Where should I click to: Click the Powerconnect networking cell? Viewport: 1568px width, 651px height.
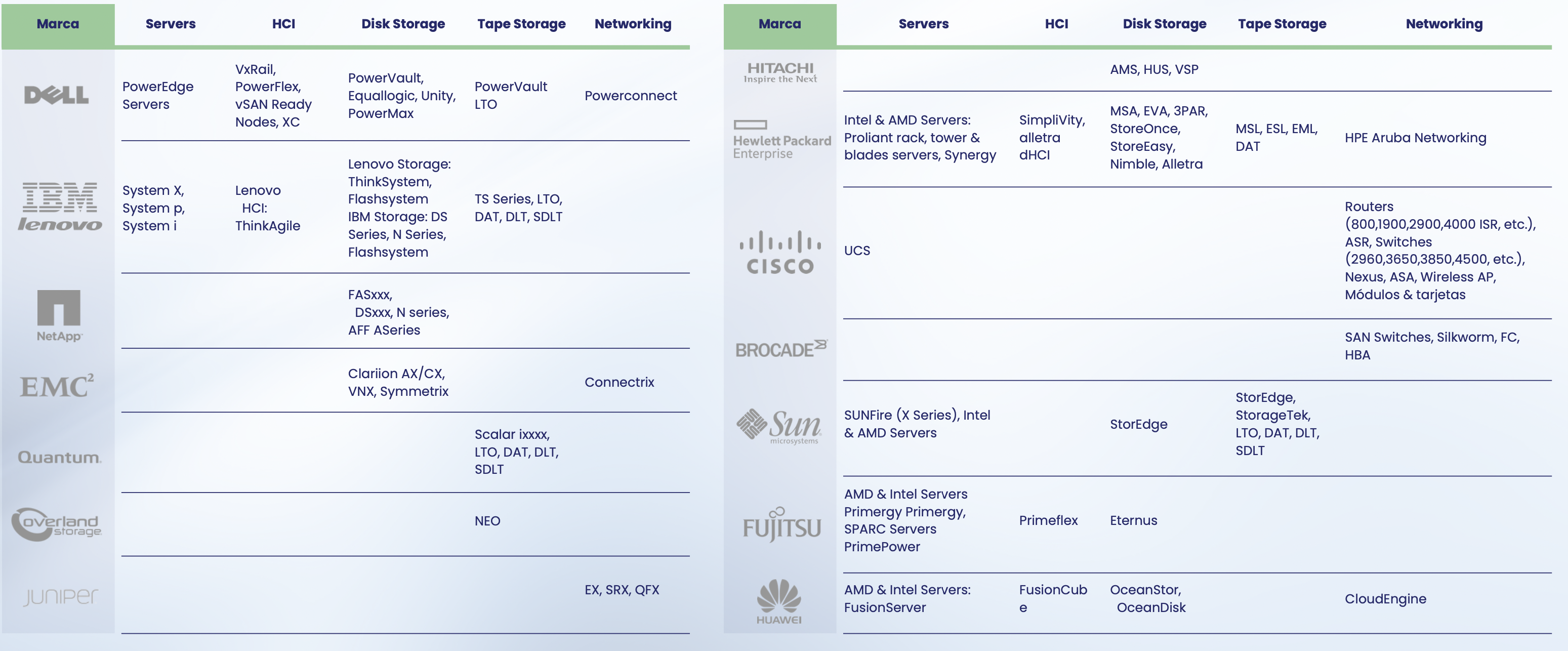[631, 96]
